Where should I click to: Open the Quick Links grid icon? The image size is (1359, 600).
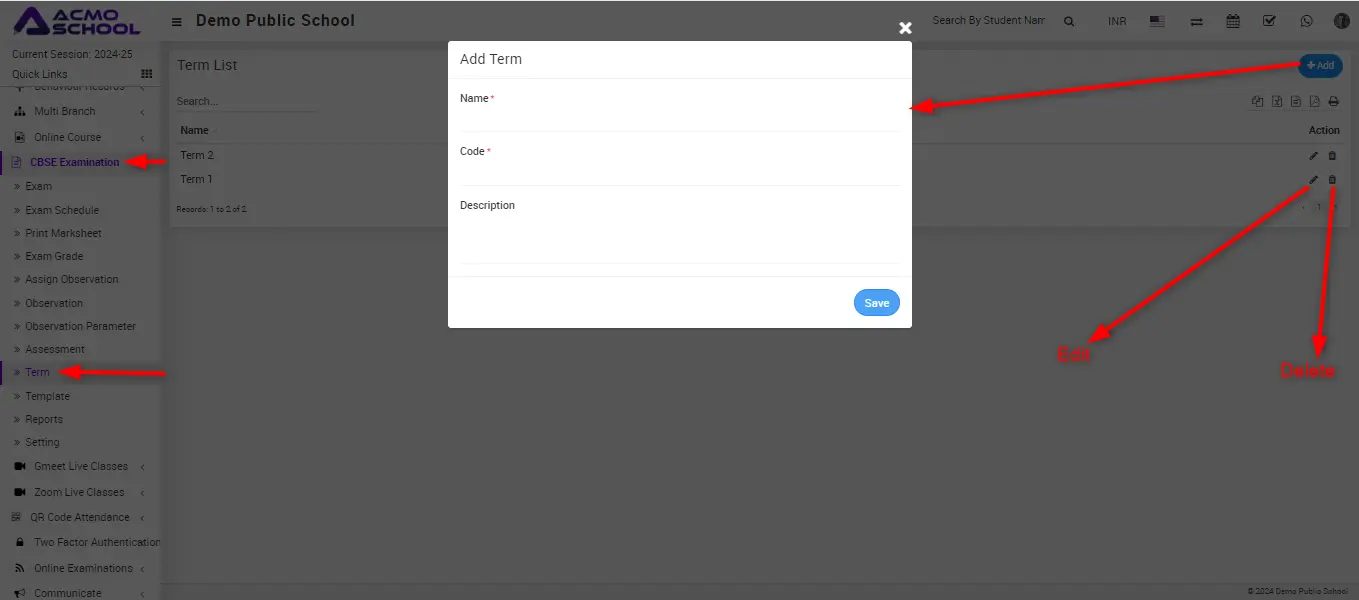[147, 74]
